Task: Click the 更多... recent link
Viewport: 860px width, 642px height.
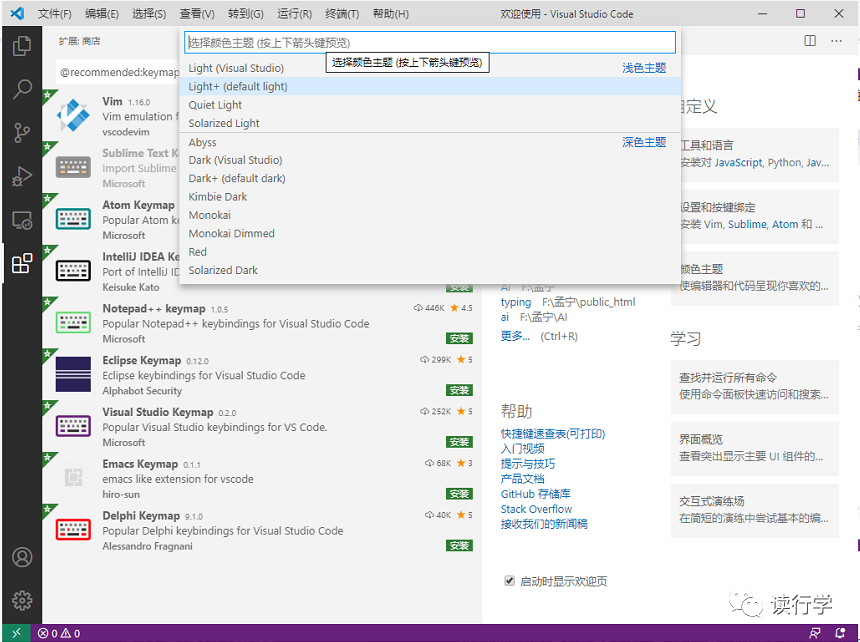Action: point(515,336)
